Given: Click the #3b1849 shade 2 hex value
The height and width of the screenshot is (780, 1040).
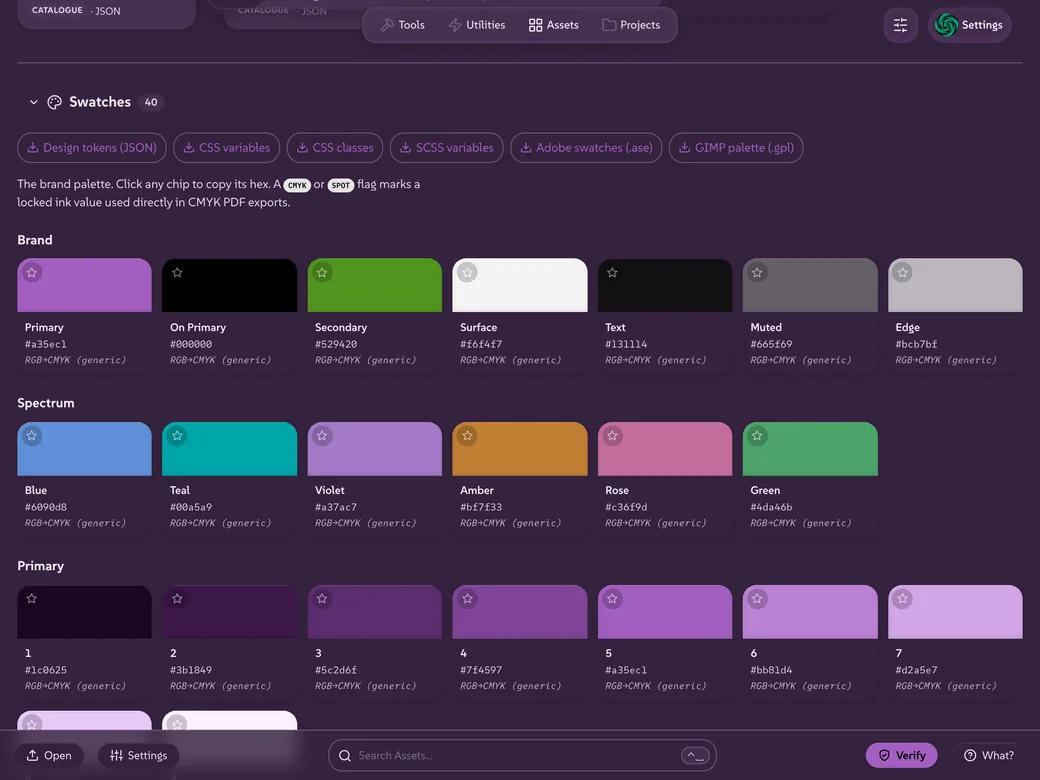Looking at the screenshot, I should (x=191, y=671).
